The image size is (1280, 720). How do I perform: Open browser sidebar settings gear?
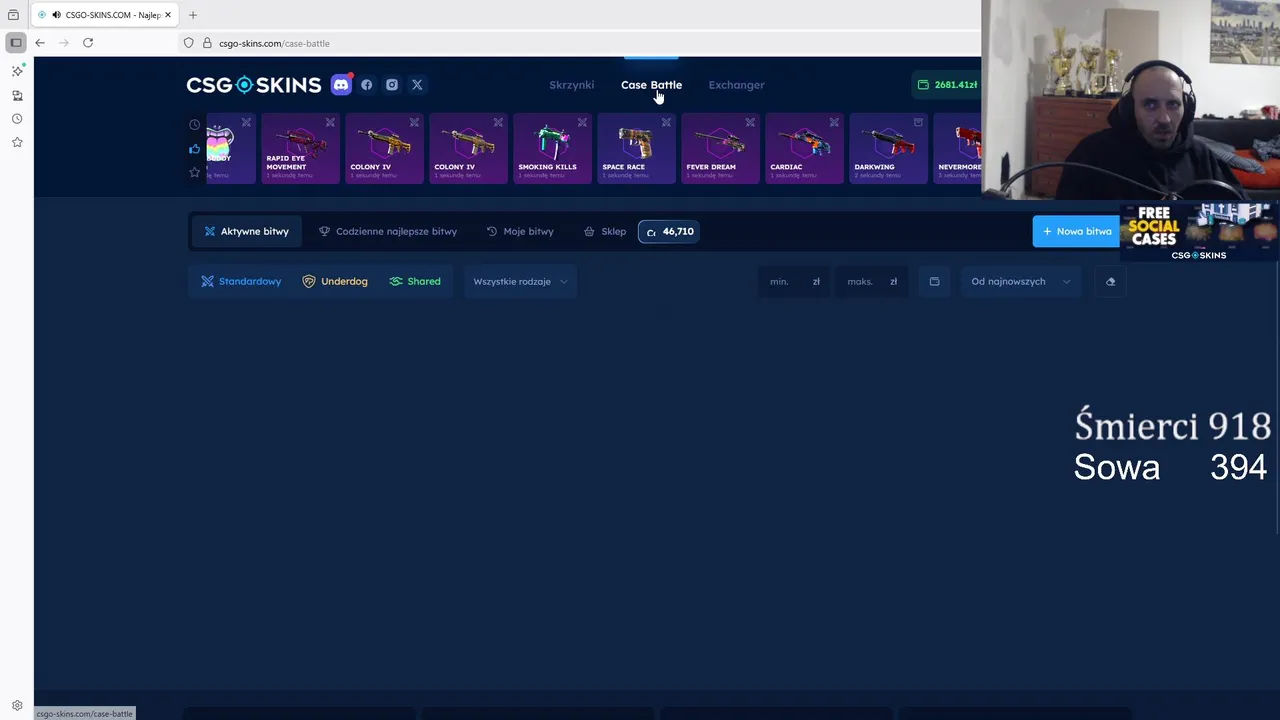[x=17, y=705]
